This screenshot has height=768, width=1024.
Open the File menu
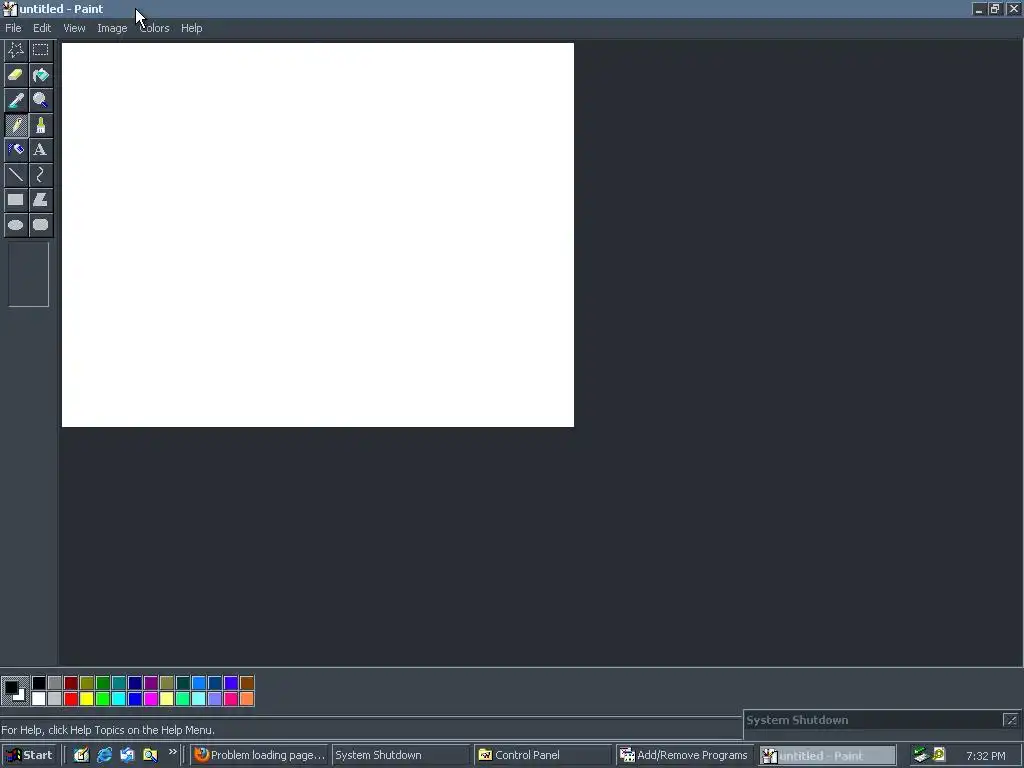13,28
